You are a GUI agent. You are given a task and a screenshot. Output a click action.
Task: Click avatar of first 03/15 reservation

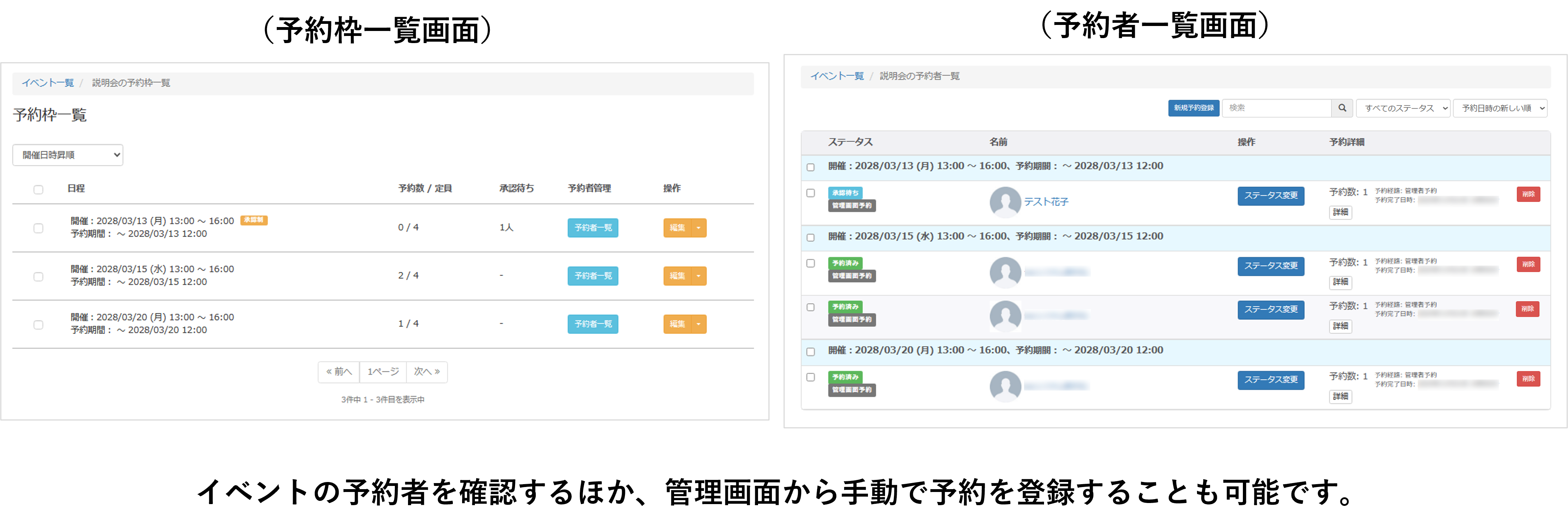1005,272
